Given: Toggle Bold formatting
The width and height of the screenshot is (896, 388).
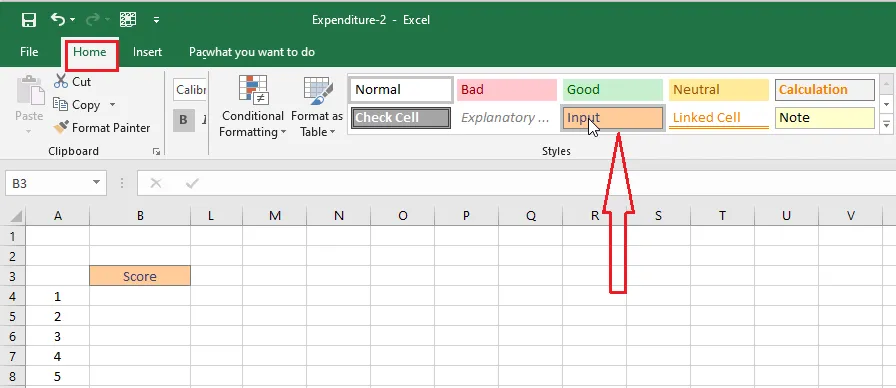Looking at the screenshot, I should coord(183,120).
